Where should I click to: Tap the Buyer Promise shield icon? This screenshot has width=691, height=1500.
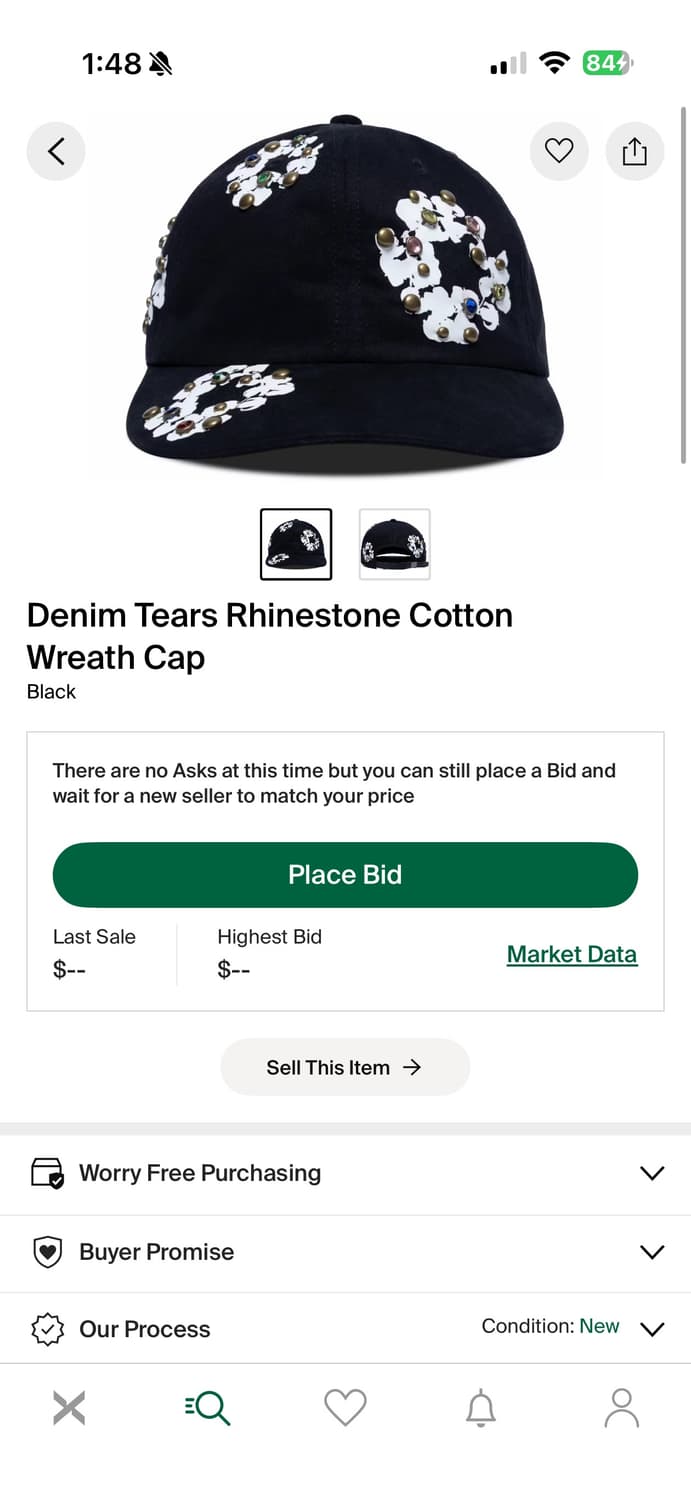click(x=48, y=1252)
